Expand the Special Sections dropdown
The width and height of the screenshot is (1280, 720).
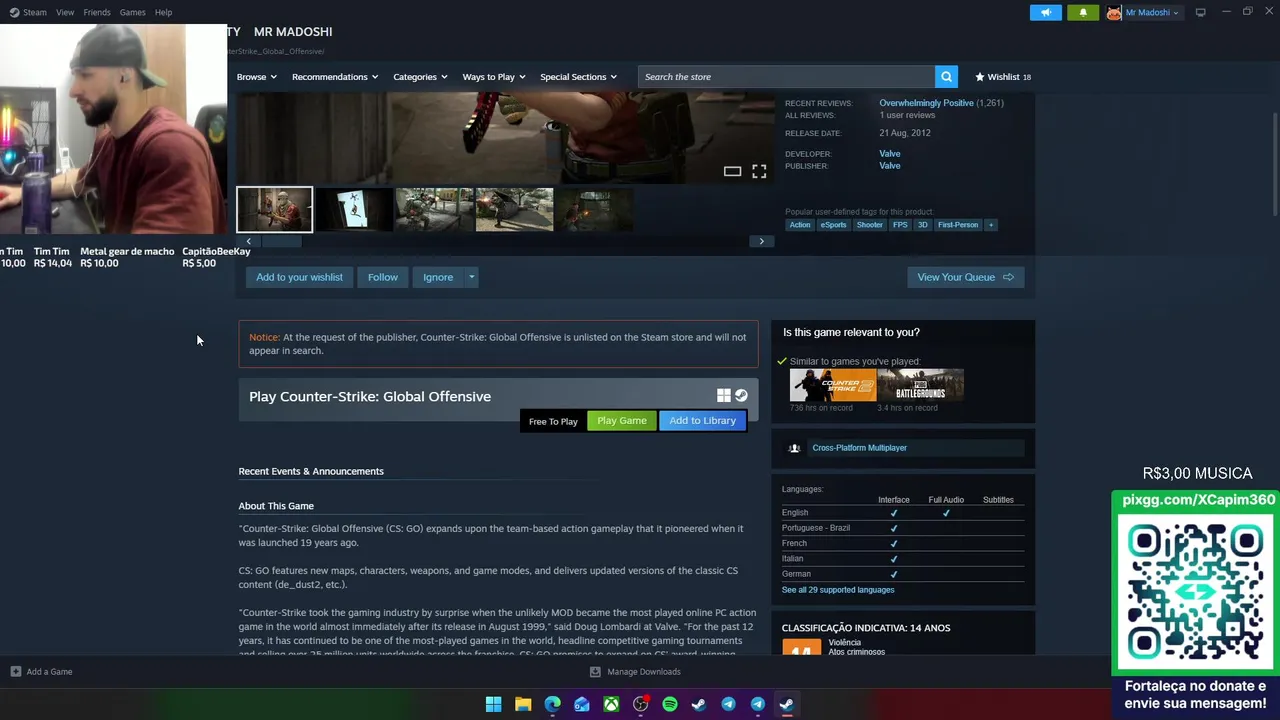click(x=578, y=77)
